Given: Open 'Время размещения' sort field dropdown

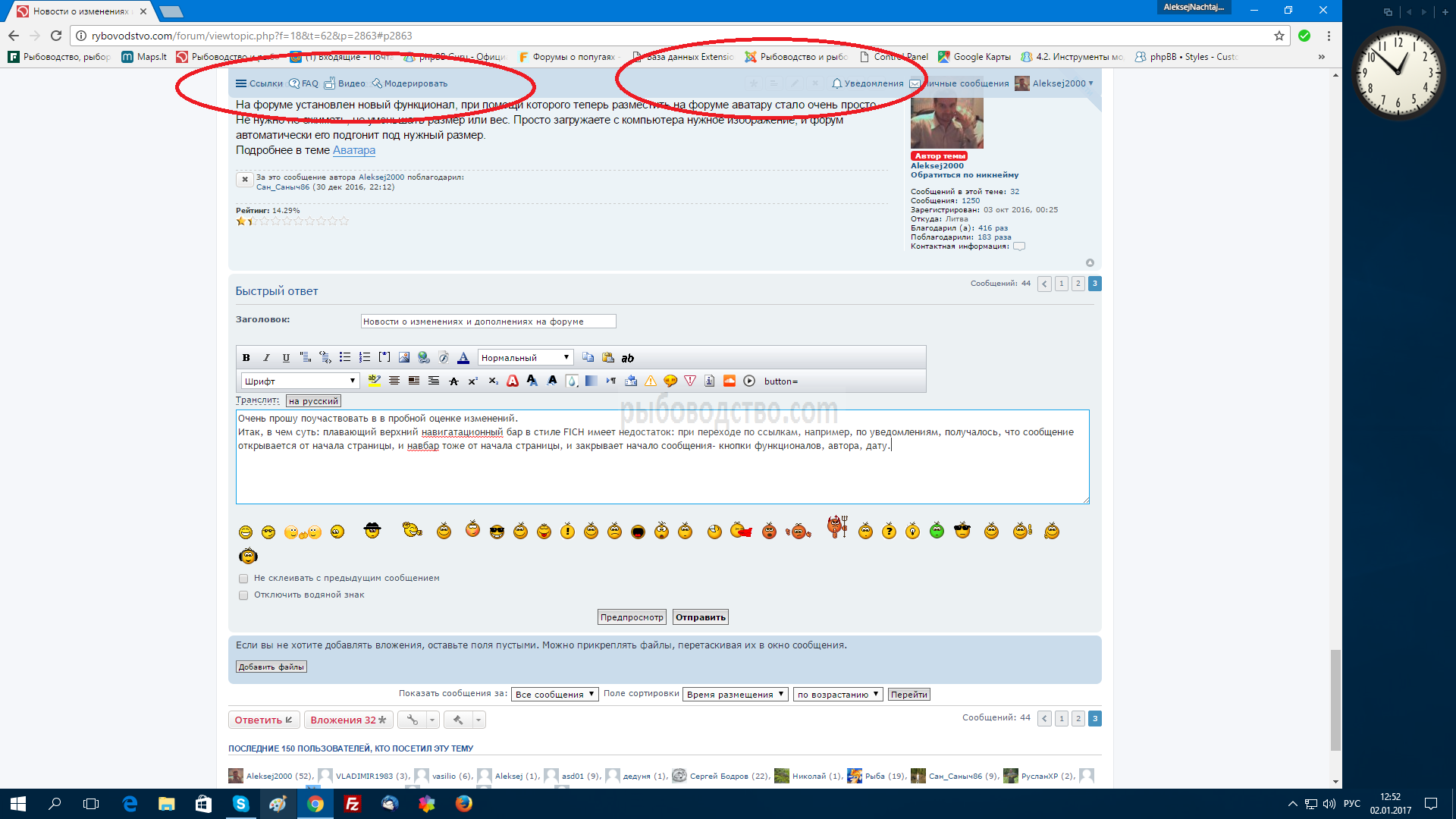Looking at the screenshot, I should coord(734,695).
